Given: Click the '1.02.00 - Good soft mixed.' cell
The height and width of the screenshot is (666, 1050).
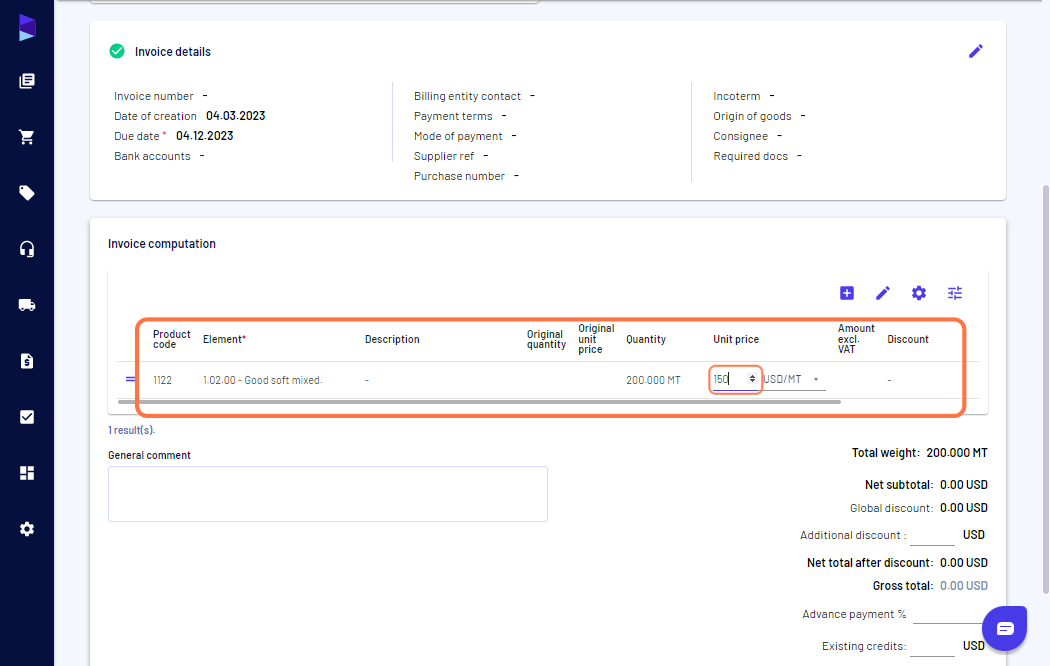Looking at the screenshot, I should point(262,380).
